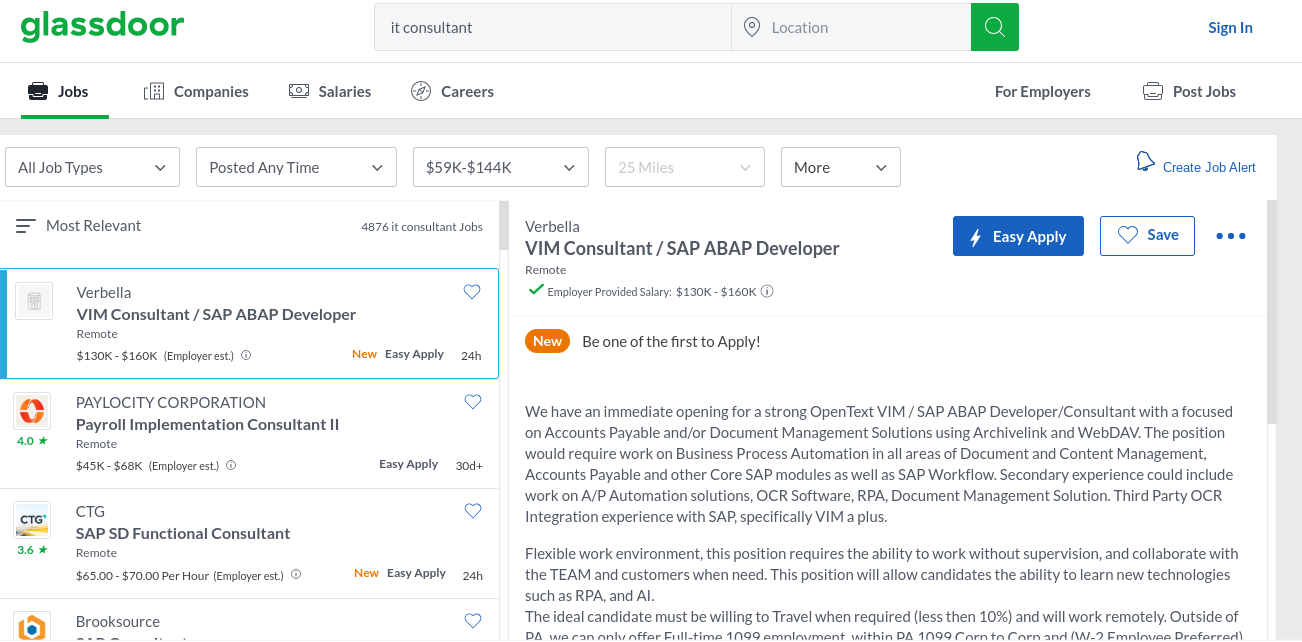Image resolution: width=1302 pixels, height=642 pixels.
Task: Click the sort lines icon beside Most Relevant
Action: (26, 226)
